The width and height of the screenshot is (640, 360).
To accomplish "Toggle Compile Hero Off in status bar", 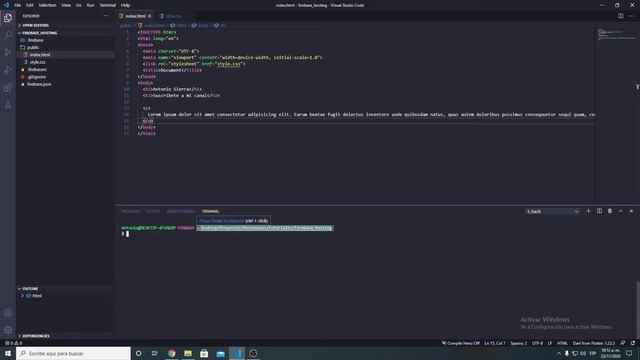I will point(460,343).
